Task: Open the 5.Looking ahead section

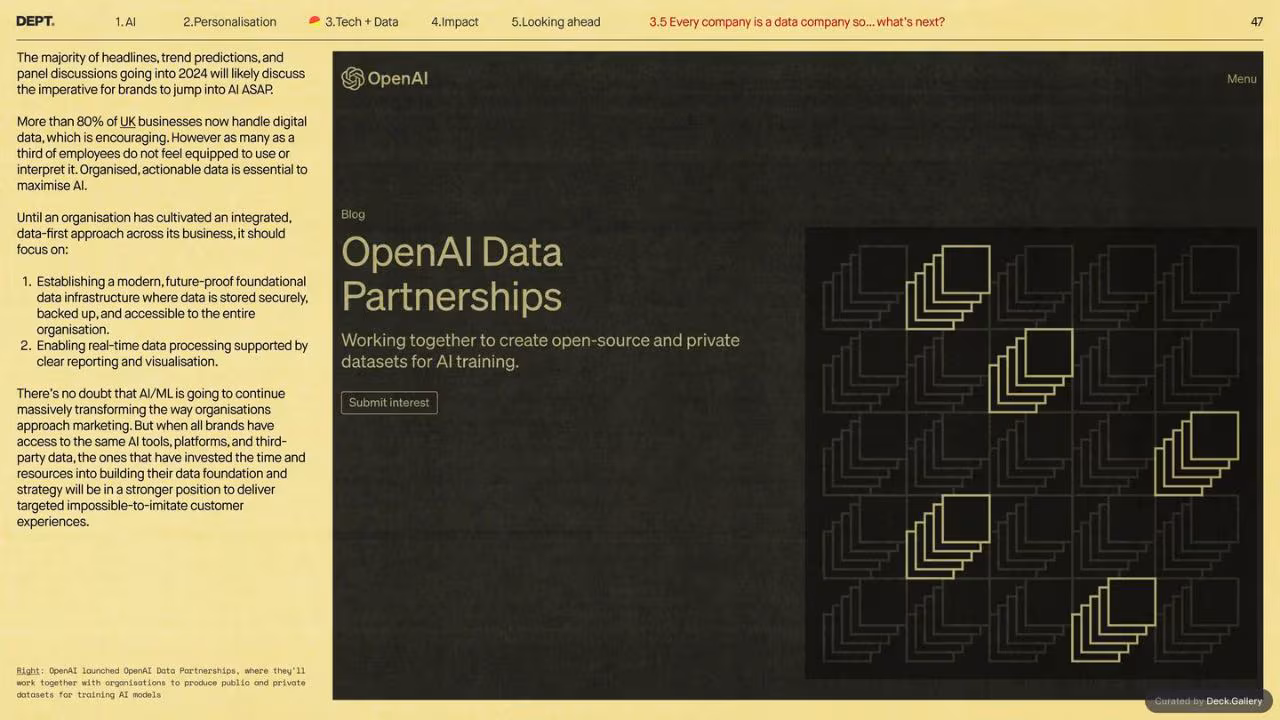Action: [x=556, y=21]
